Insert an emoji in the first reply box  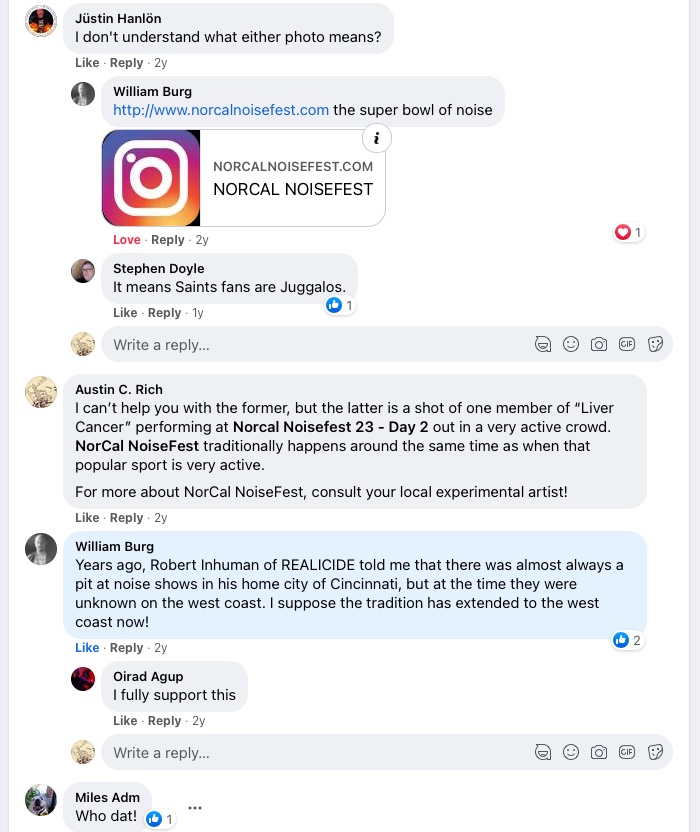pyautogui.click(x=571, y=344)
